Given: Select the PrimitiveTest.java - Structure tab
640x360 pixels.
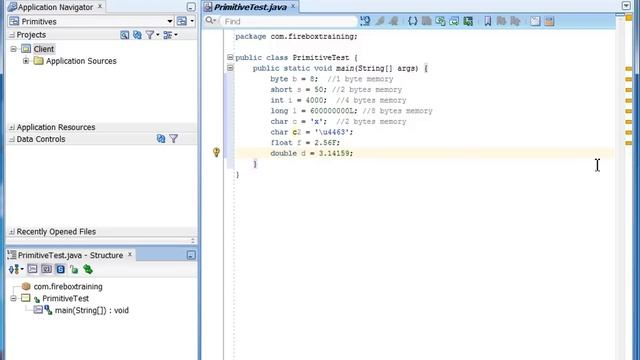Looking at the screenshot, I should click(70, 255).
